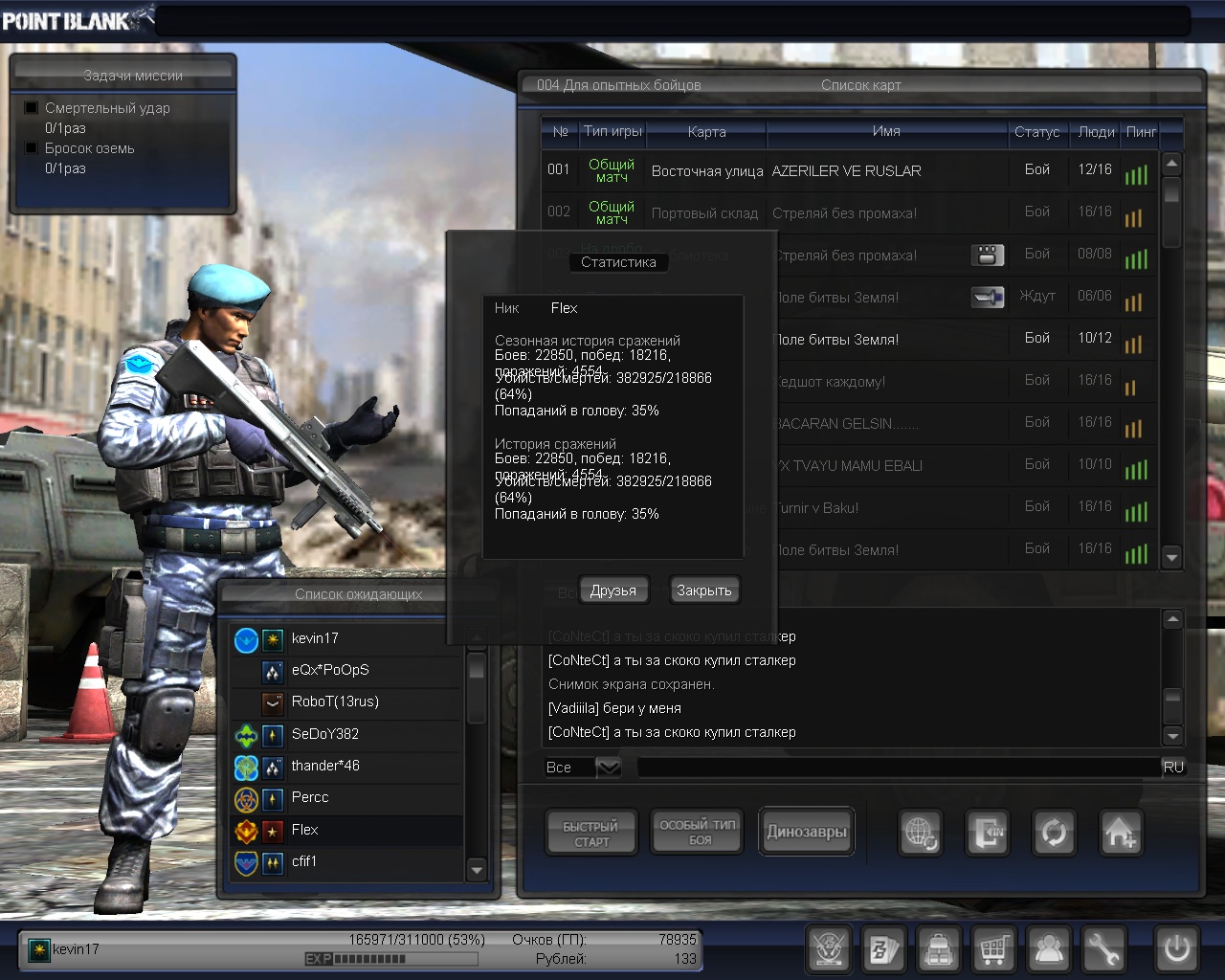Click the enter room door icon
Image resolution: width=1225 pixels, height=980 pixels.
pyautogui.click(x=988, y=833)
